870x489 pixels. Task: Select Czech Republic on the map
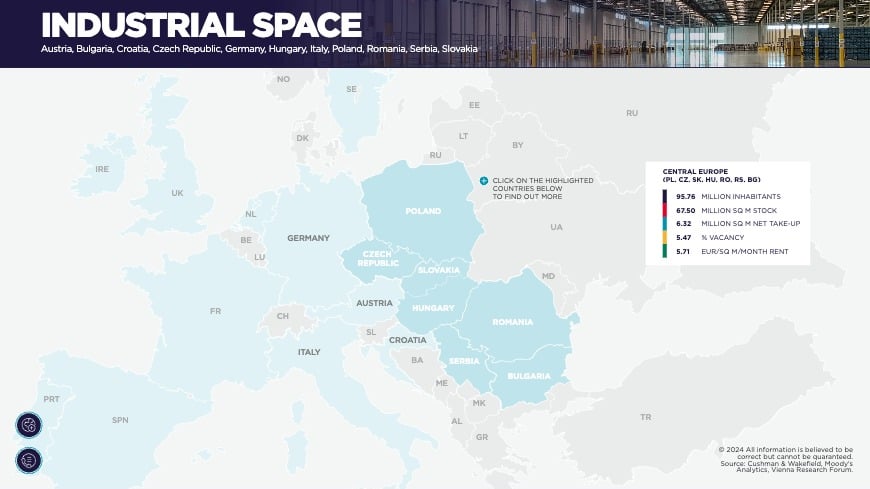[x=378, y=259]
